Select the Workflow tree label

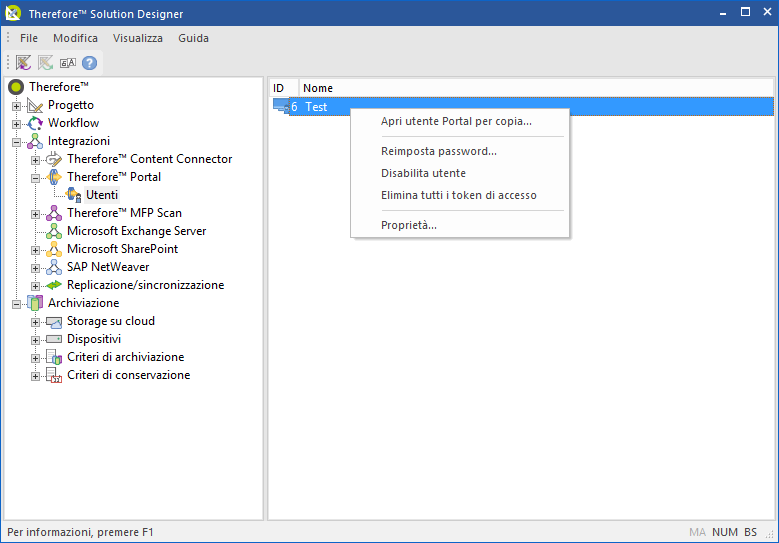click(74, 123)
